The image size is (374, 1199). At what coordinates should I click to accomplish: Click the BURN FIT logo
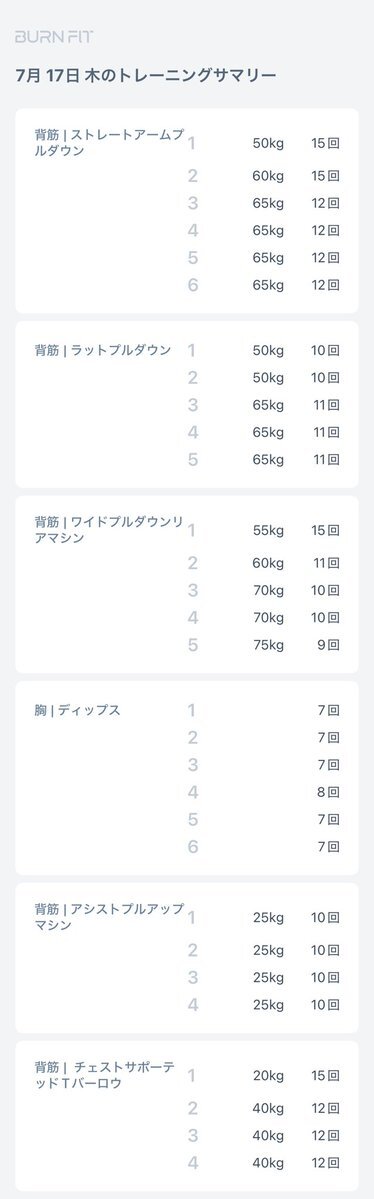54,37
